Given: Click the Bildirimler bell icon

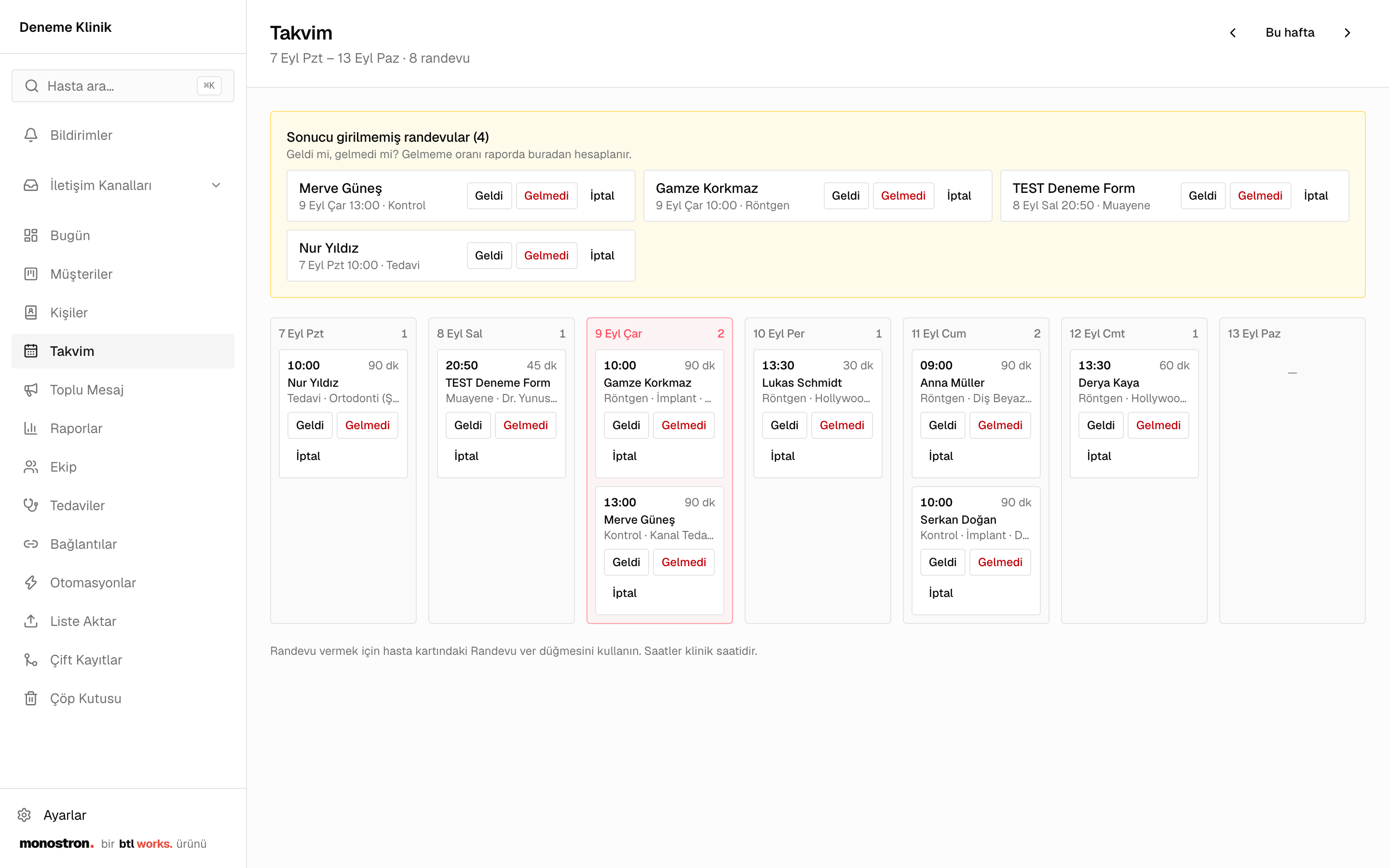Looking at the screenshot, I should pos(31,135).
